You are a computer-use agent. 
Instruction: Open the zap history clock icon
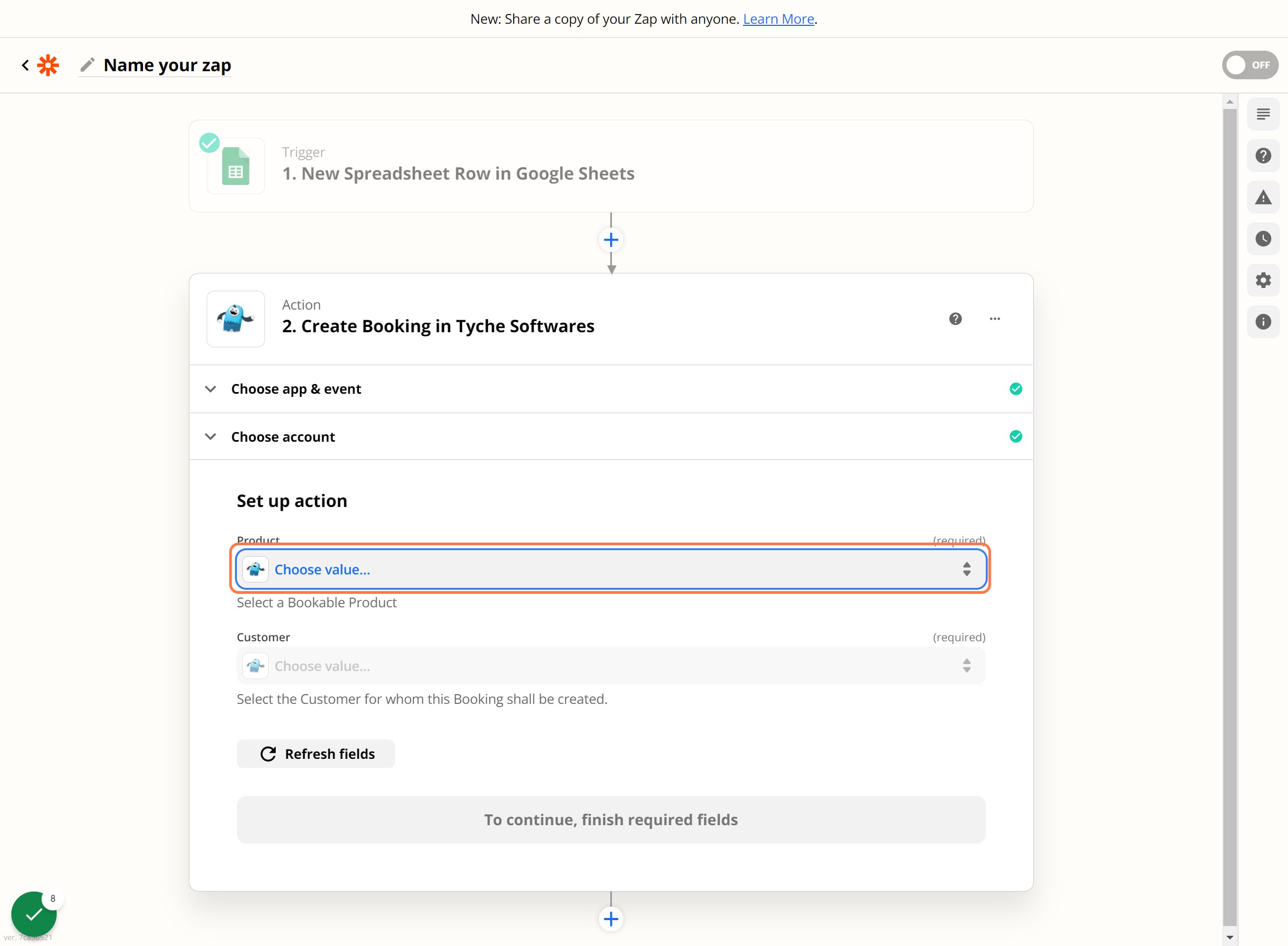[x=1263, y=239]
